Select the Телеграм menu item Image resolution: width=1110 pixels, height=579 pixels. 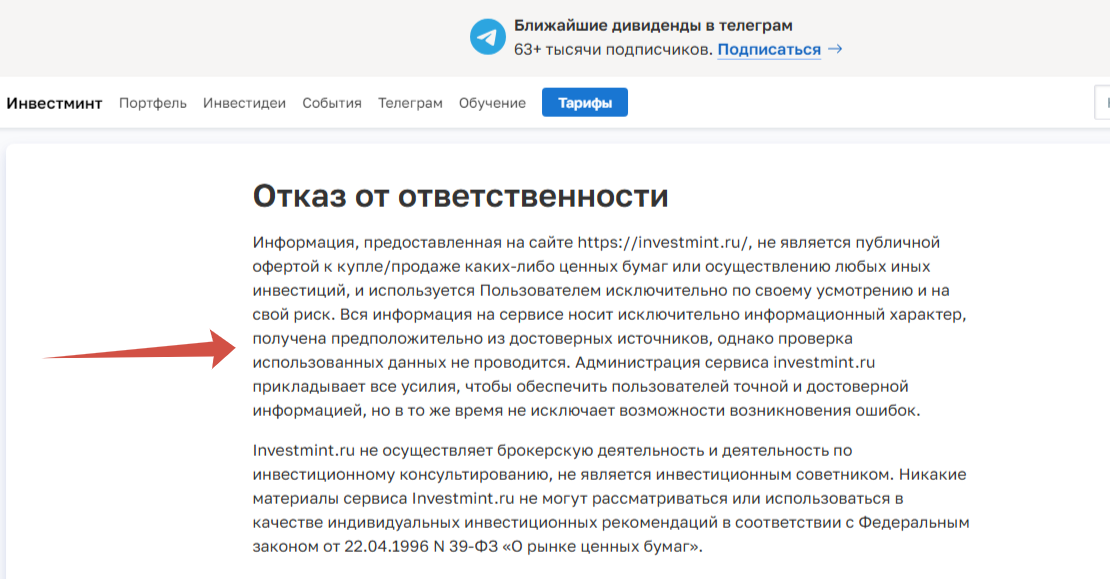(x=410, y=103)
